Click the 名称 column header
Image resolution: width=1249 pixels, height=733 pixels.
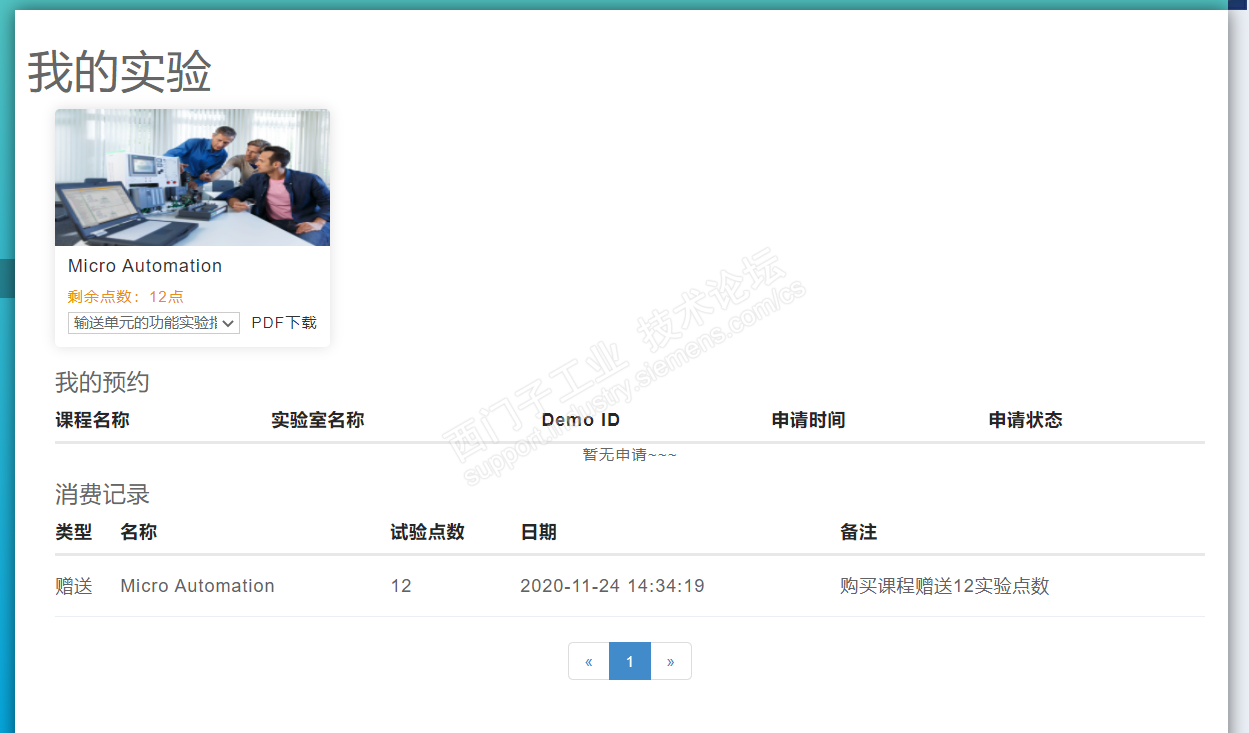(x=139, y=532)
